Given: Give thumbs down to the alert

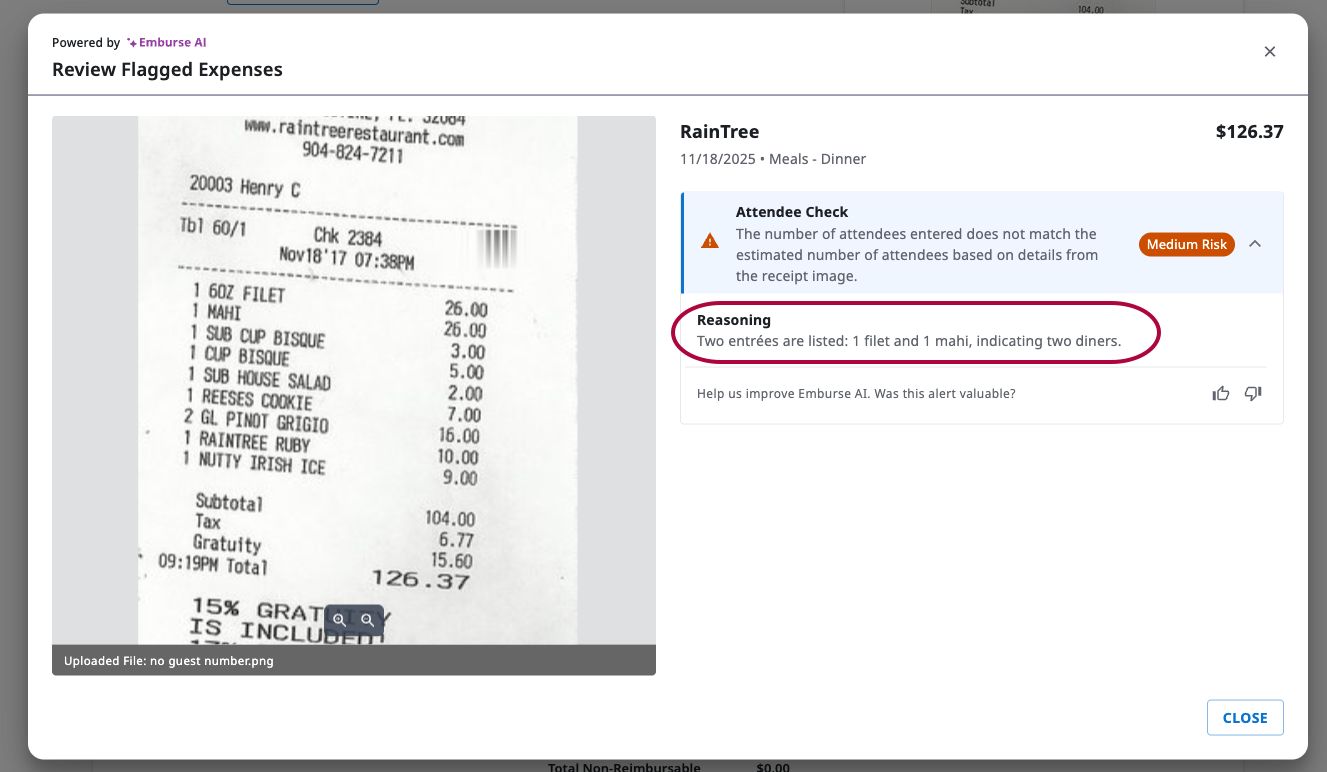Looking at the screenshot, I should point(1253,394).
